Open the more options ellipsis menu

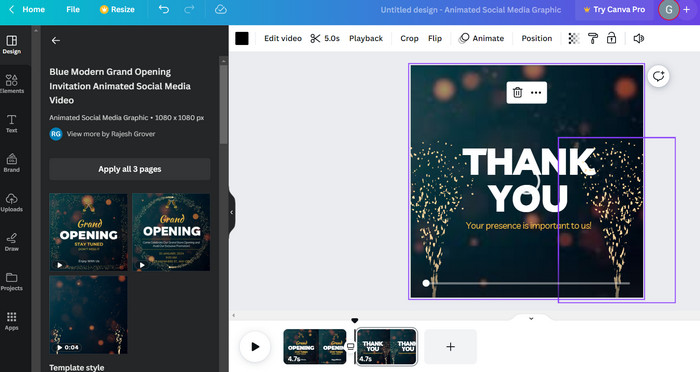536,92
